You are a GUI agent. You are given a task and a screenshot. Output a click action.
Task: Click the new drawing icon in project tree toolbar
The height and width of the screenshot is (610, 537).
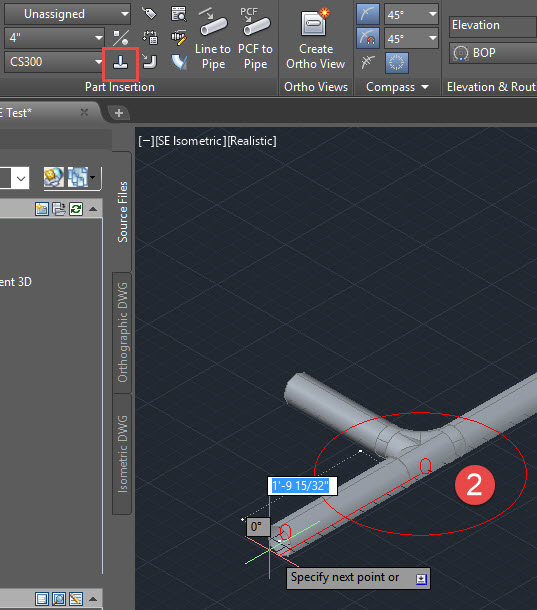point(42,209)
